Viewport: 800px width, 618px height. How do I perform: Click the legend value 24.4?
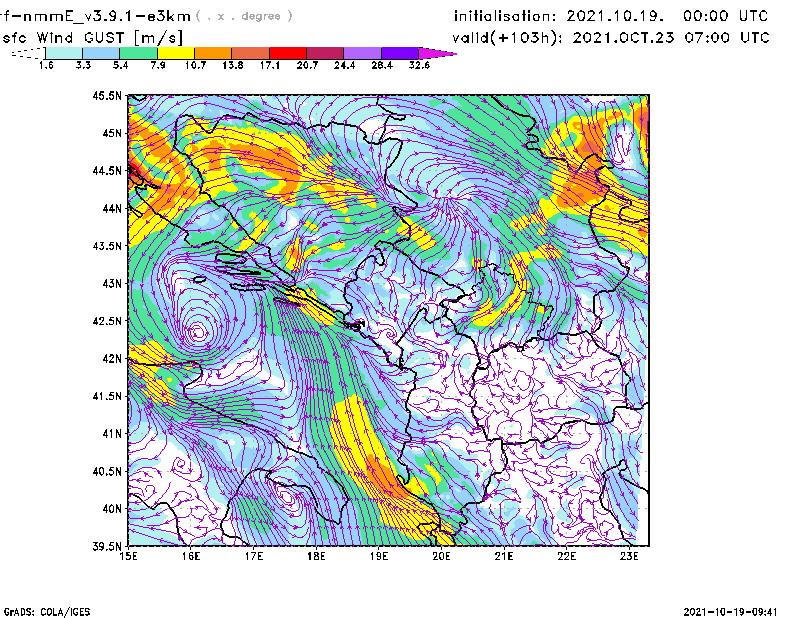click(344, 65)
